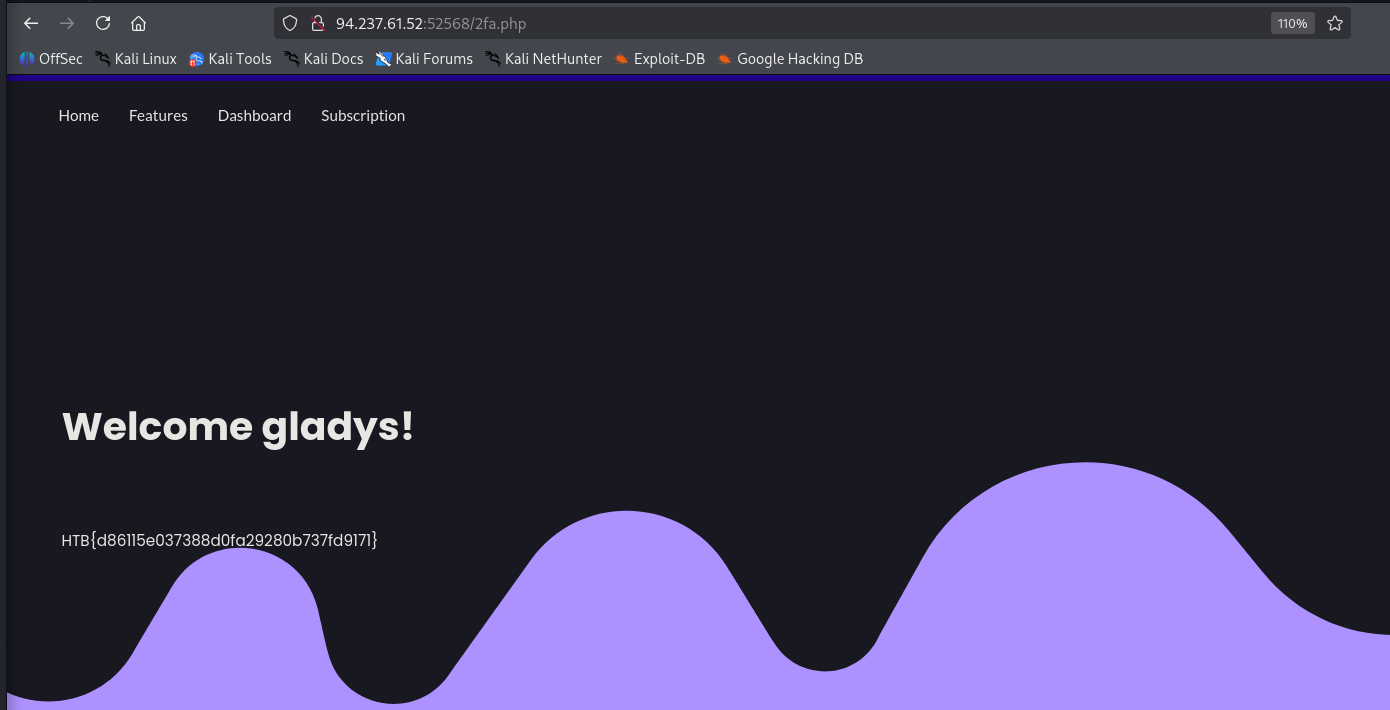Click the forward navigation arrow

coord(67,23)
